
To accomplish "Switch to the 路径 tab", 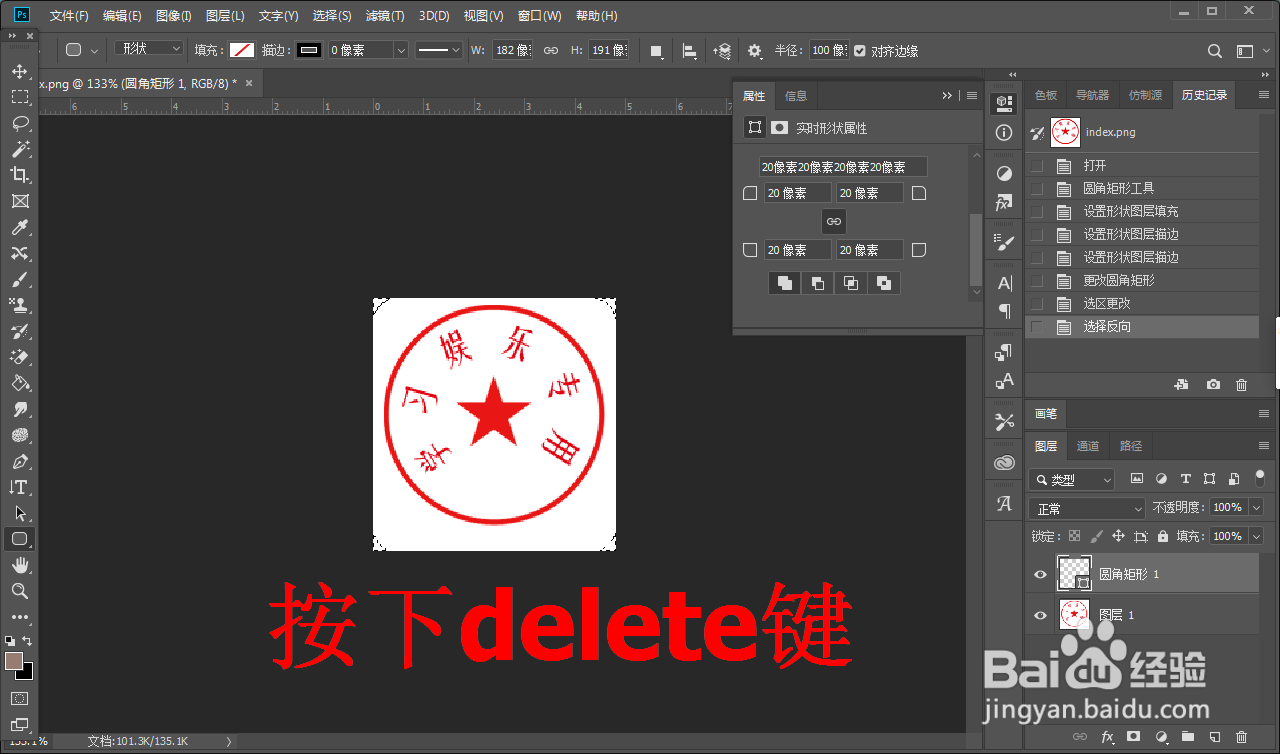I will [1131, 446].
